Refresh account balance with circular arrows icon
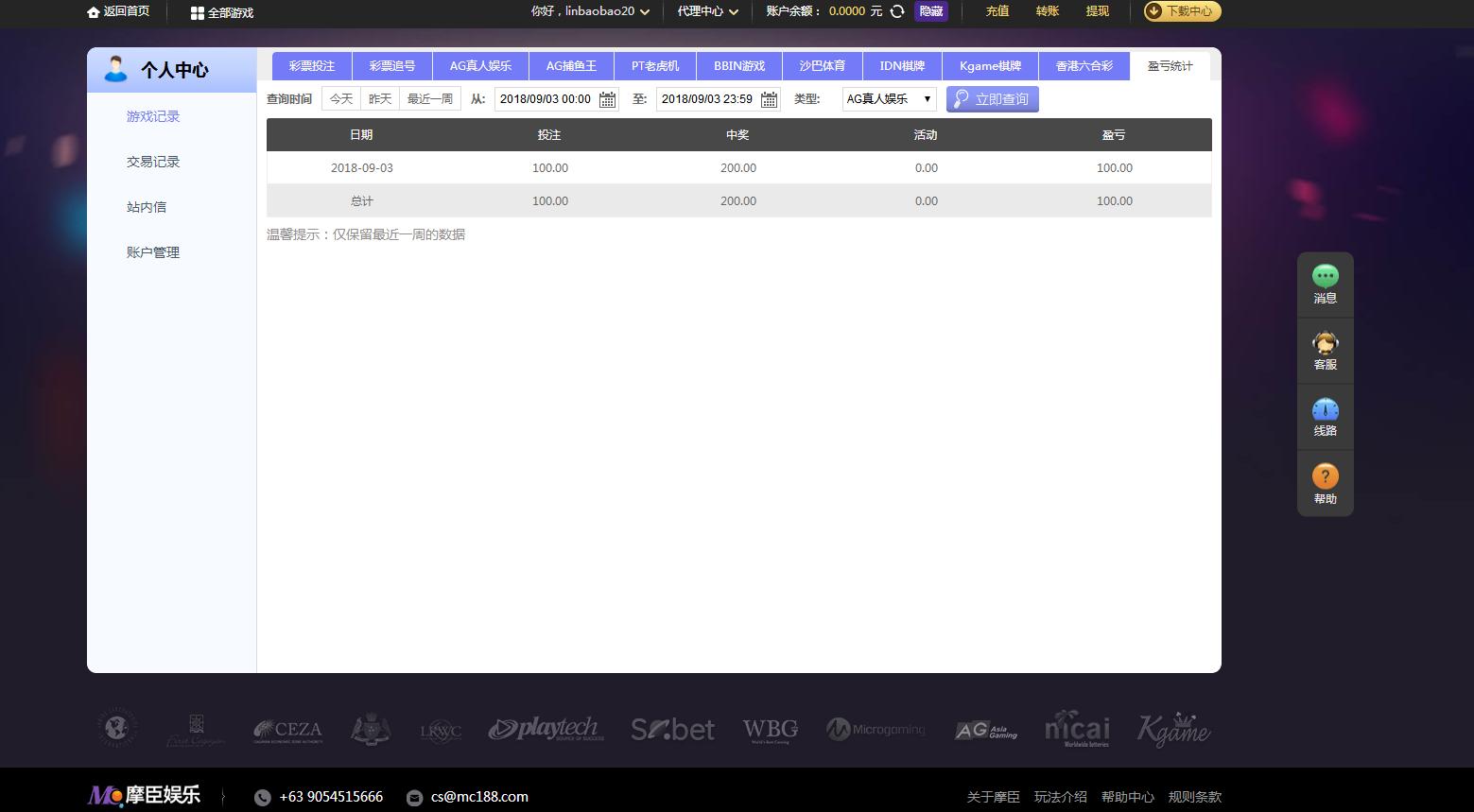 (x=895, y=11)
